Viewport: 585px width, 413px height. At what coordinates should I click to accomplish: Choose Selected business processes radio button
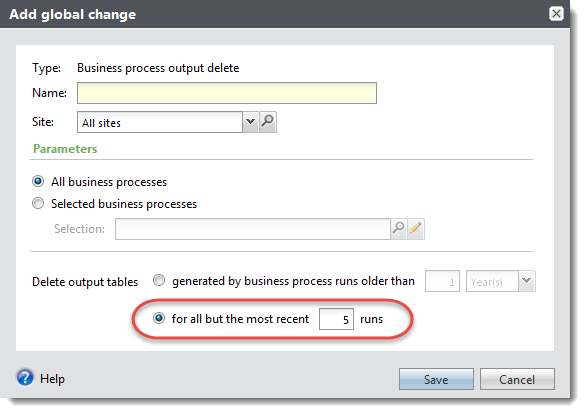coord(38,203)
